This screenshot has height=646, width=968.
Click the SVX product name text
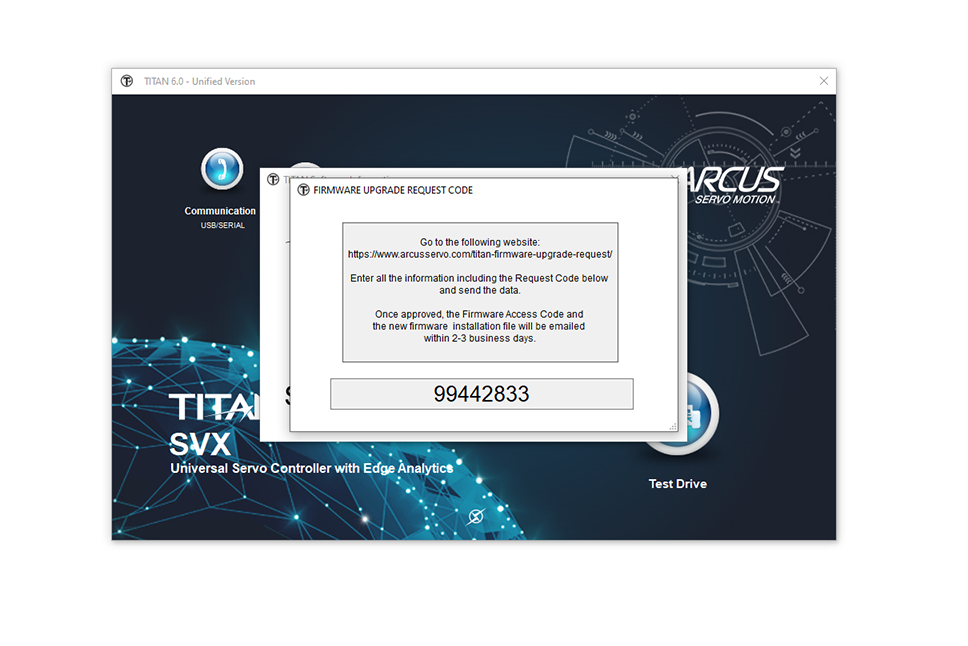point(201,445)
